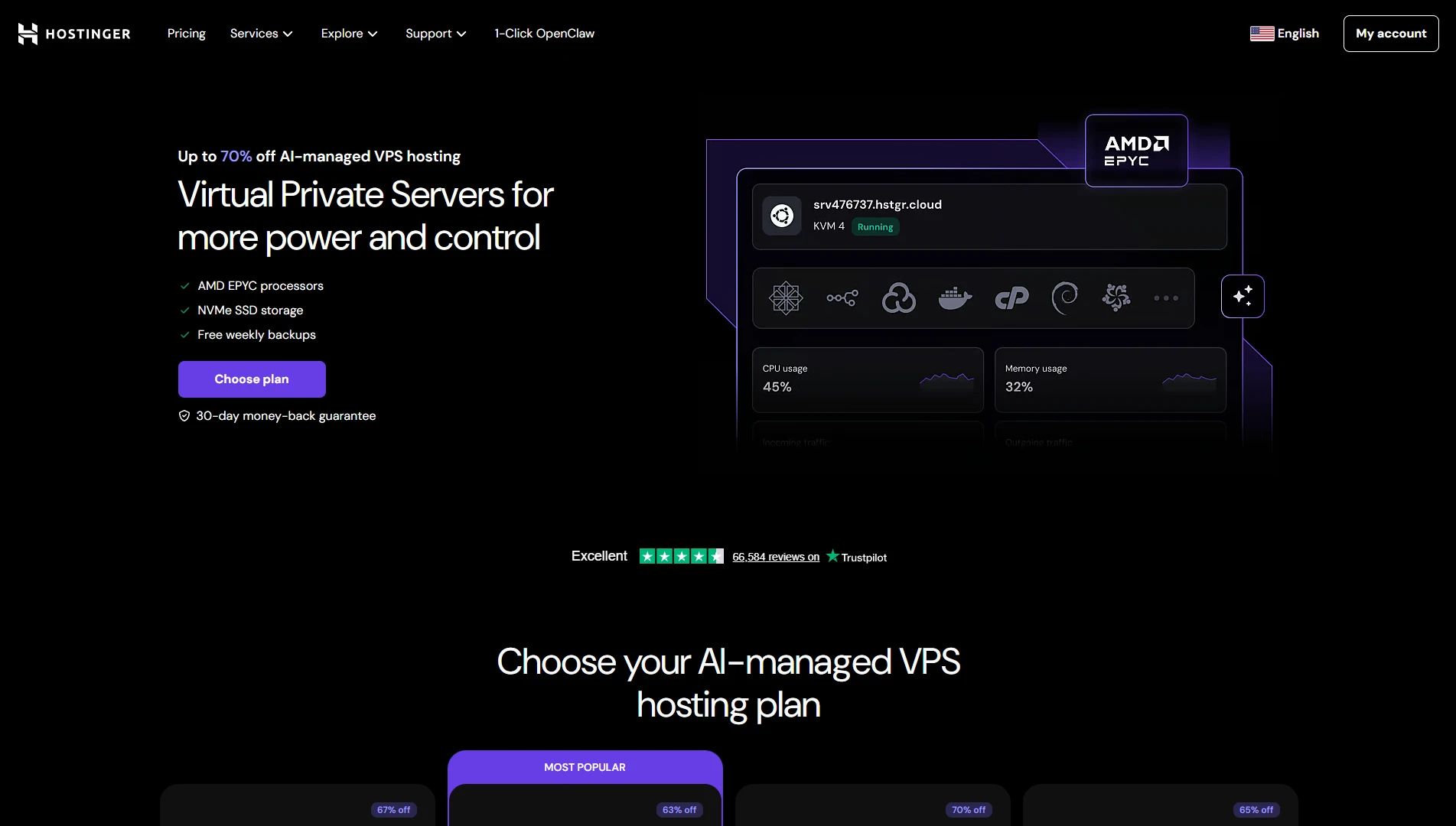Click the Memory usage 32% card
Viewport: 1456px width, 826px height.
1110,380
